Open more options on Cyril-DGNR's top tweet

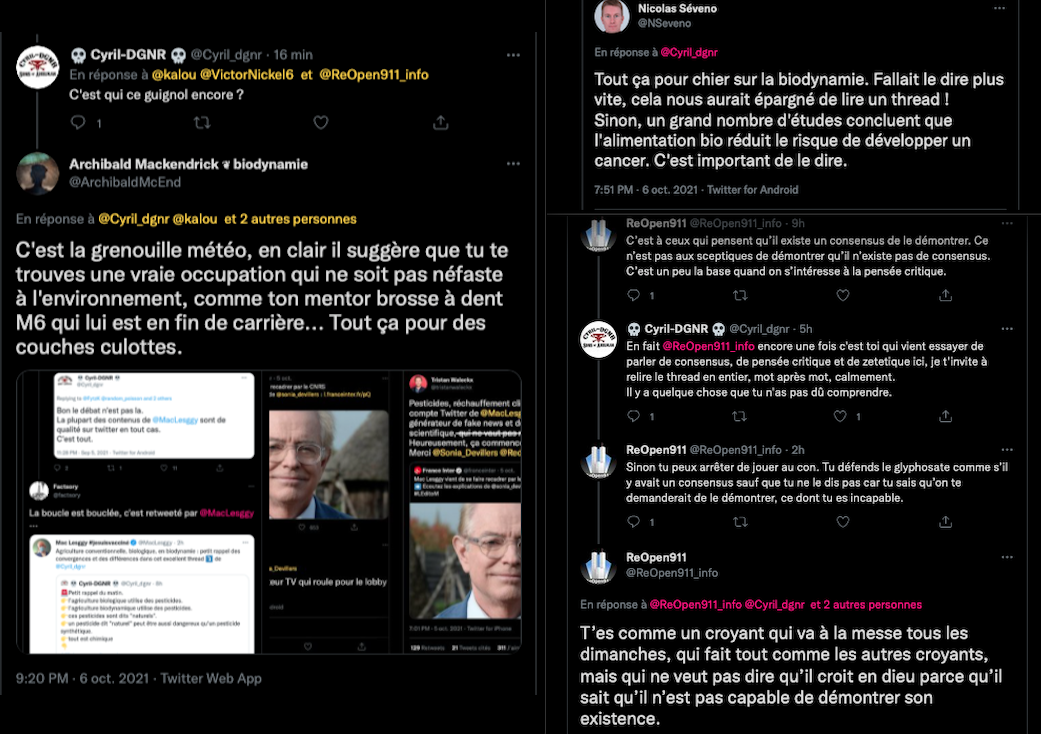[x=513, y=55]
